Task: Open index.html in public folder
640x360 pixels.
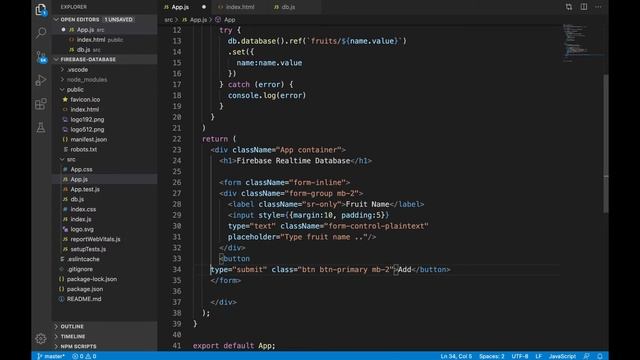Action: 104,109
